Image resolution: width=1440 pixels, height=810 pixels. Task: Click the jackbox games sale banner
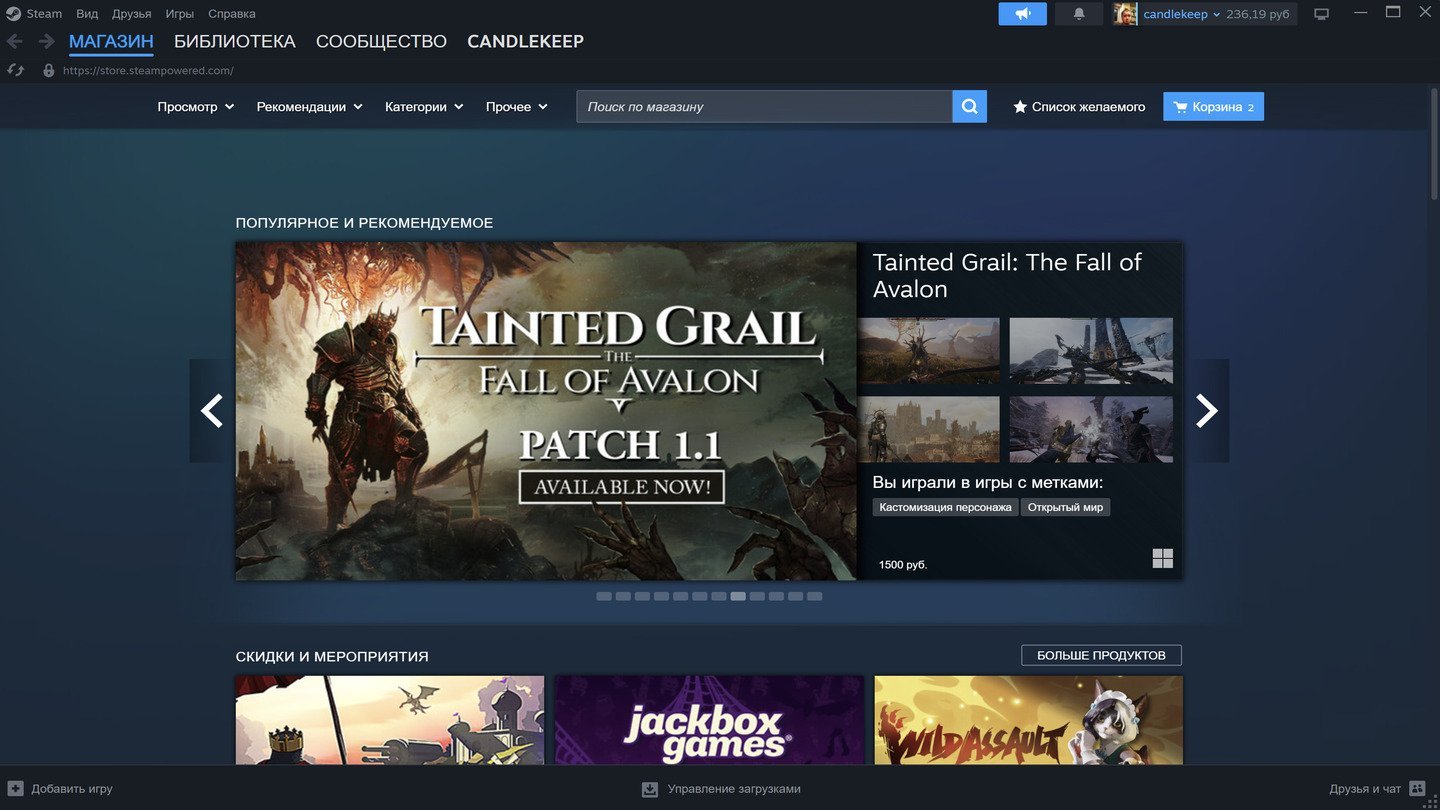(709, 721)
